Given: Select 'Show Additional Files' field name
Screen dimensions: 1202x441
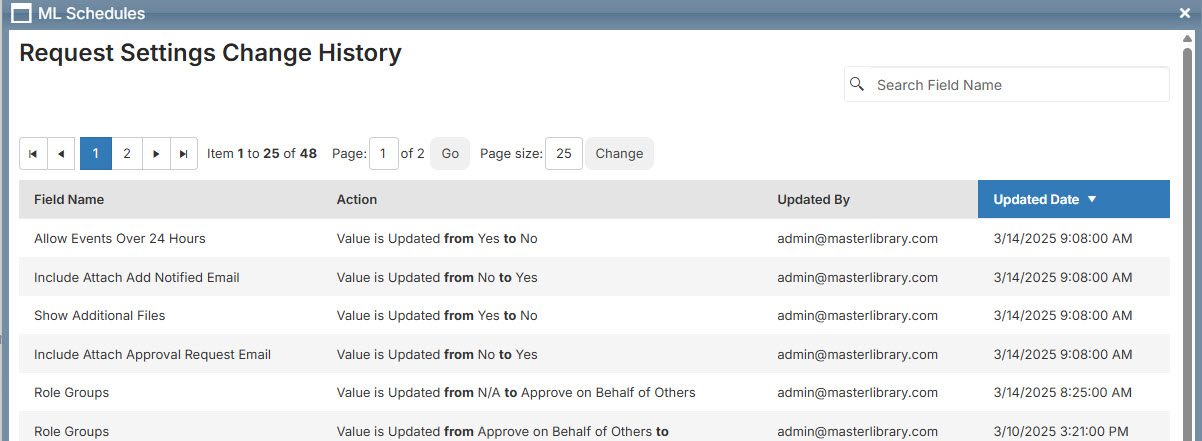Looking at the screenshot, I should point(100,315).
